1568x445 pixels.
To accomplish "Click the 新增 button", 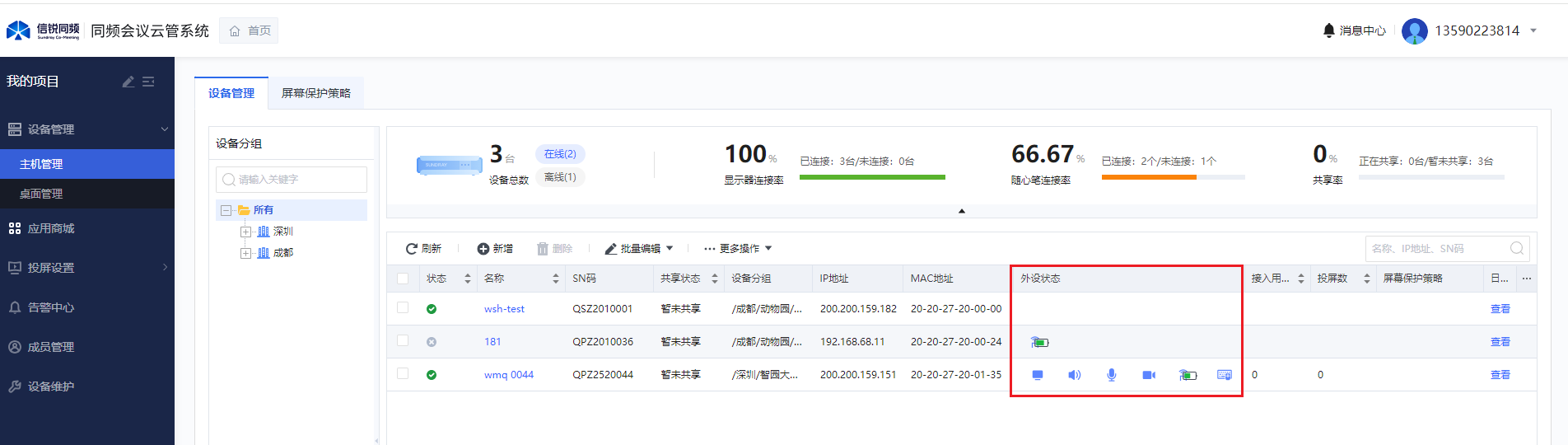I will 495,249.
